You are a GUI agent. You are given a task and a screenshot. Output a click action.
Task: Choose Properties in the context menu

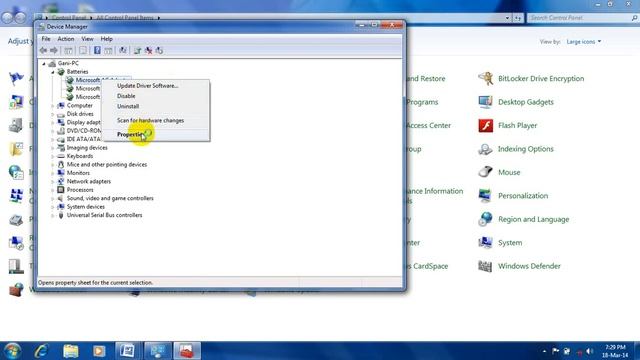pos(156,134)
